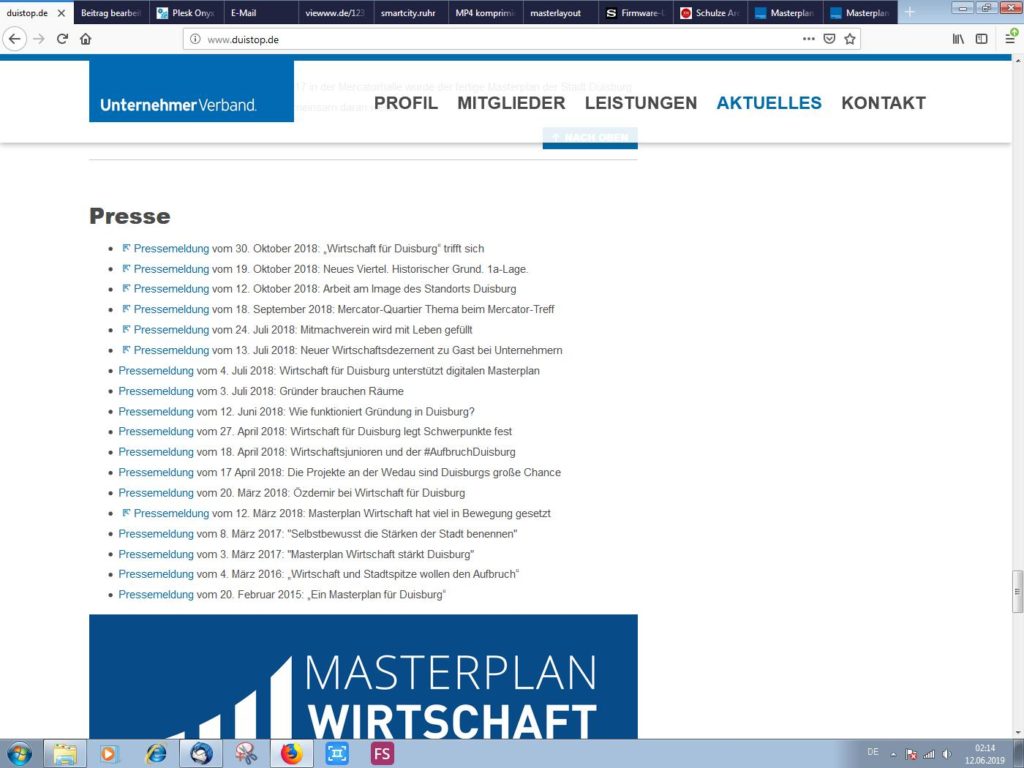Image resolution: width=1024 pixels, height=768 pixels.
Task: Open the volume control in system tray
Action: 947,754
